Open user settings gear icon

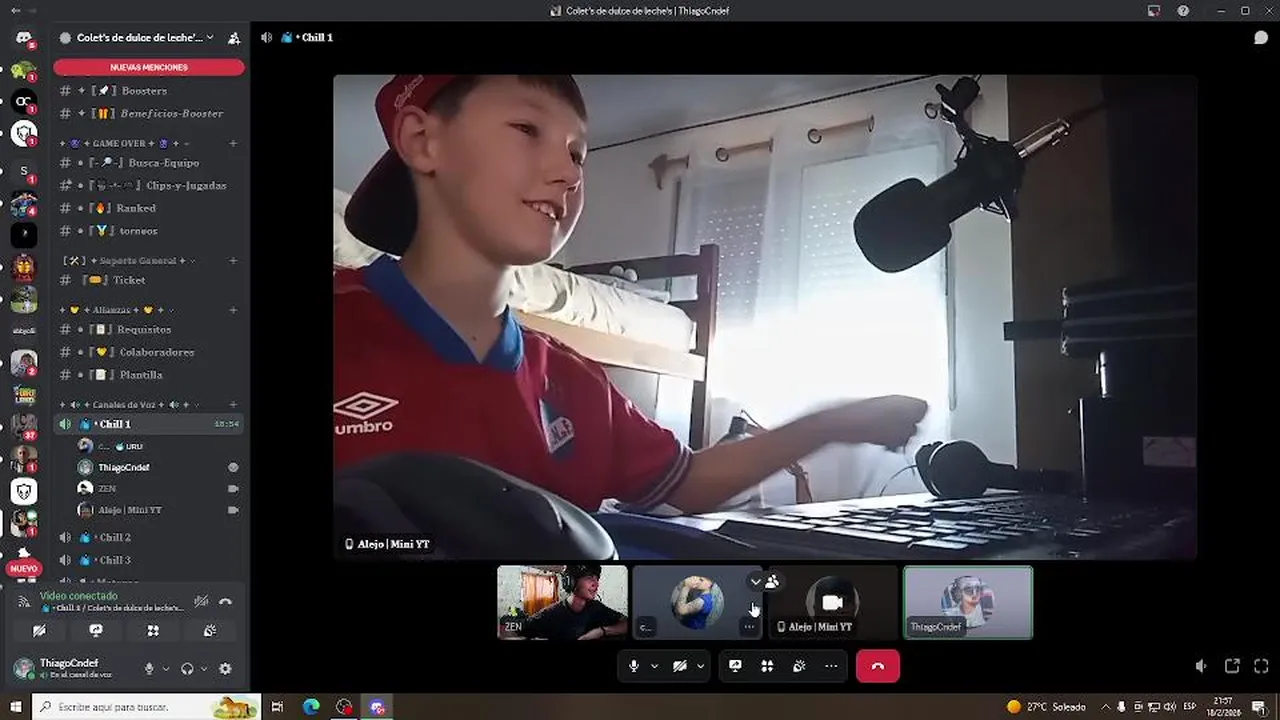click(225, 669)
